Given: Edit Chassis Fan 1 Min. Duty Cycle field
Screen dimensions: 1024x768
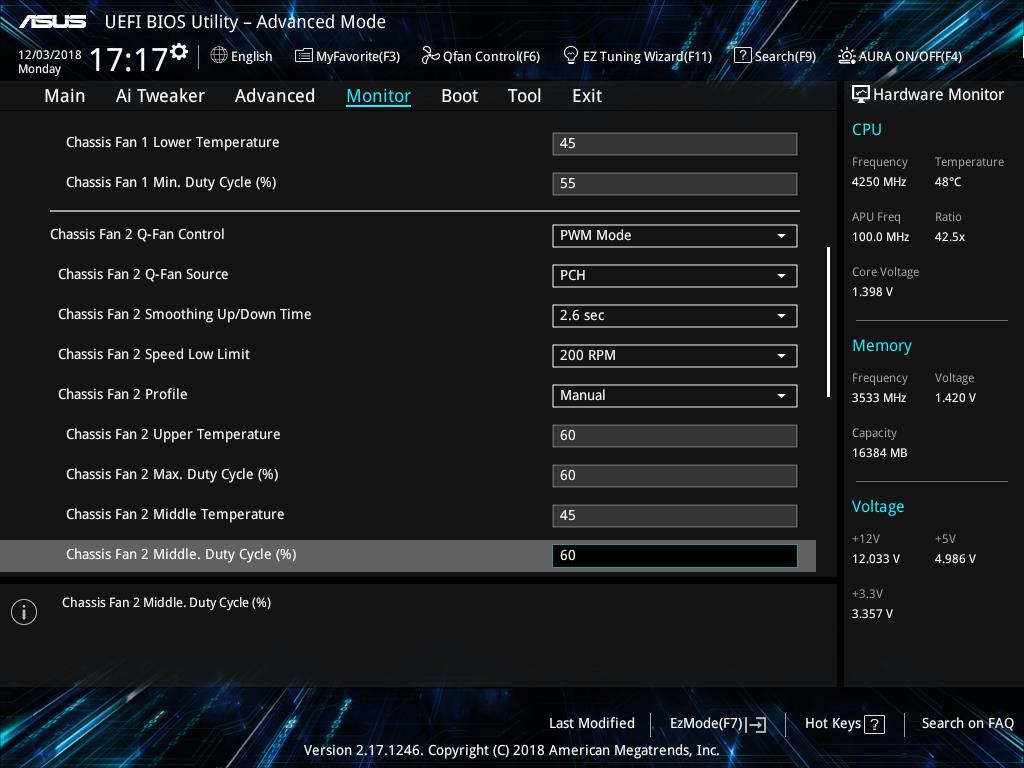Looking at the screenshot, I should (x=675, y=184).
